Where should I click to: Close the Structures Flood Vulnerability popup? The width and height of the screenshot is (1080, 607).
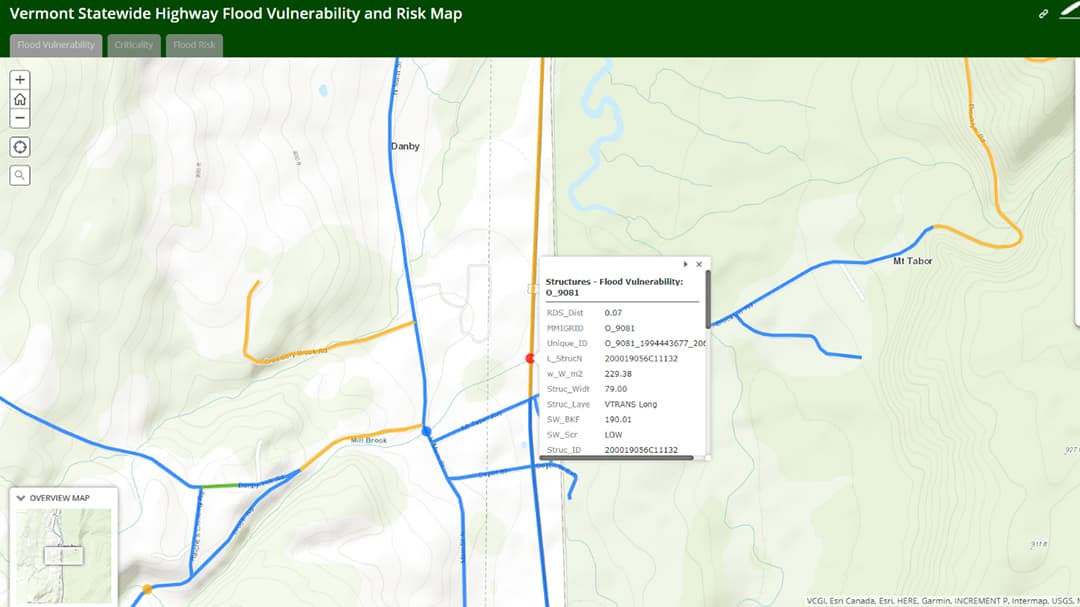pyautogui.click(x=699, y=264)
